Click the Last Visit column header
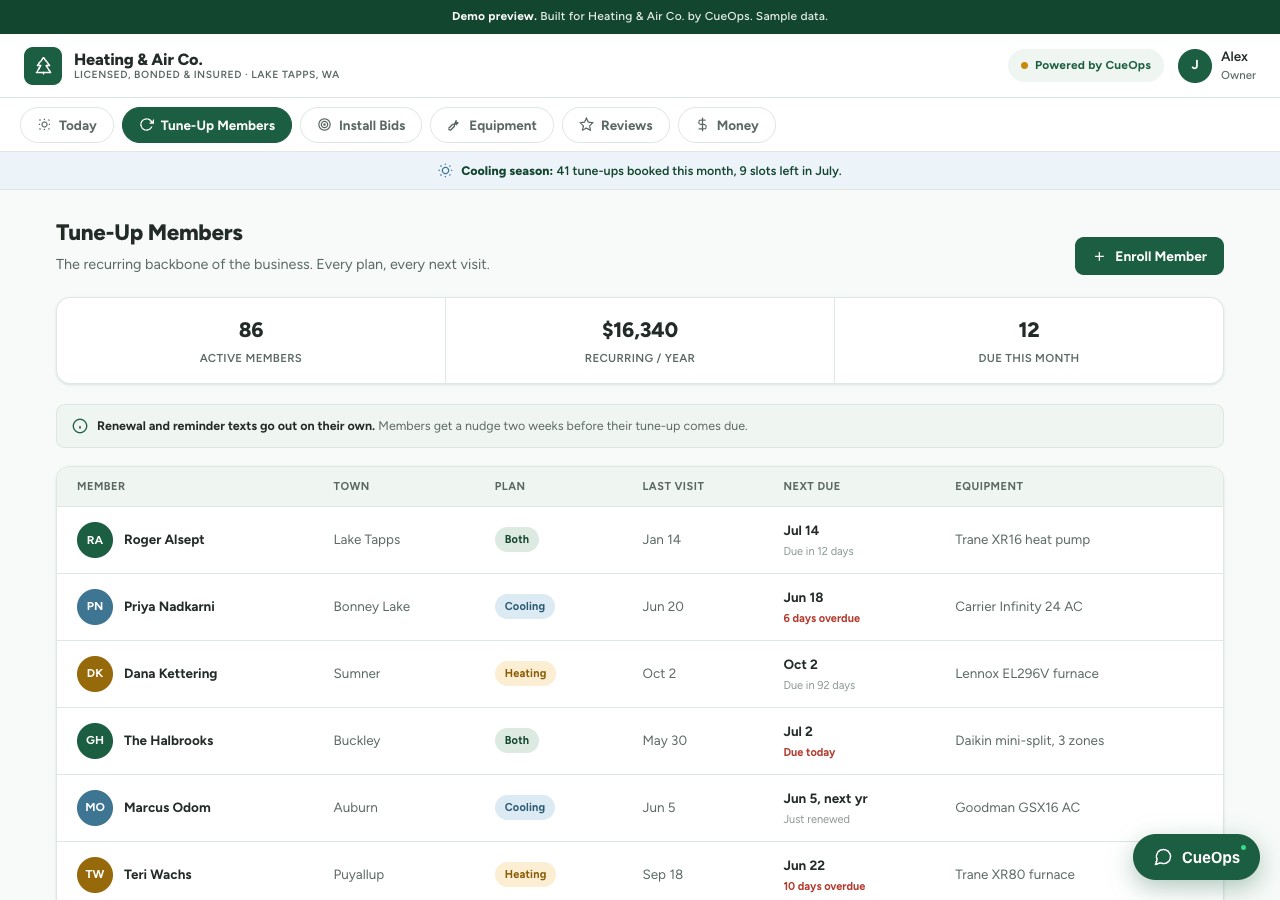Screen dimensions: 1280x900 point(673,486)
